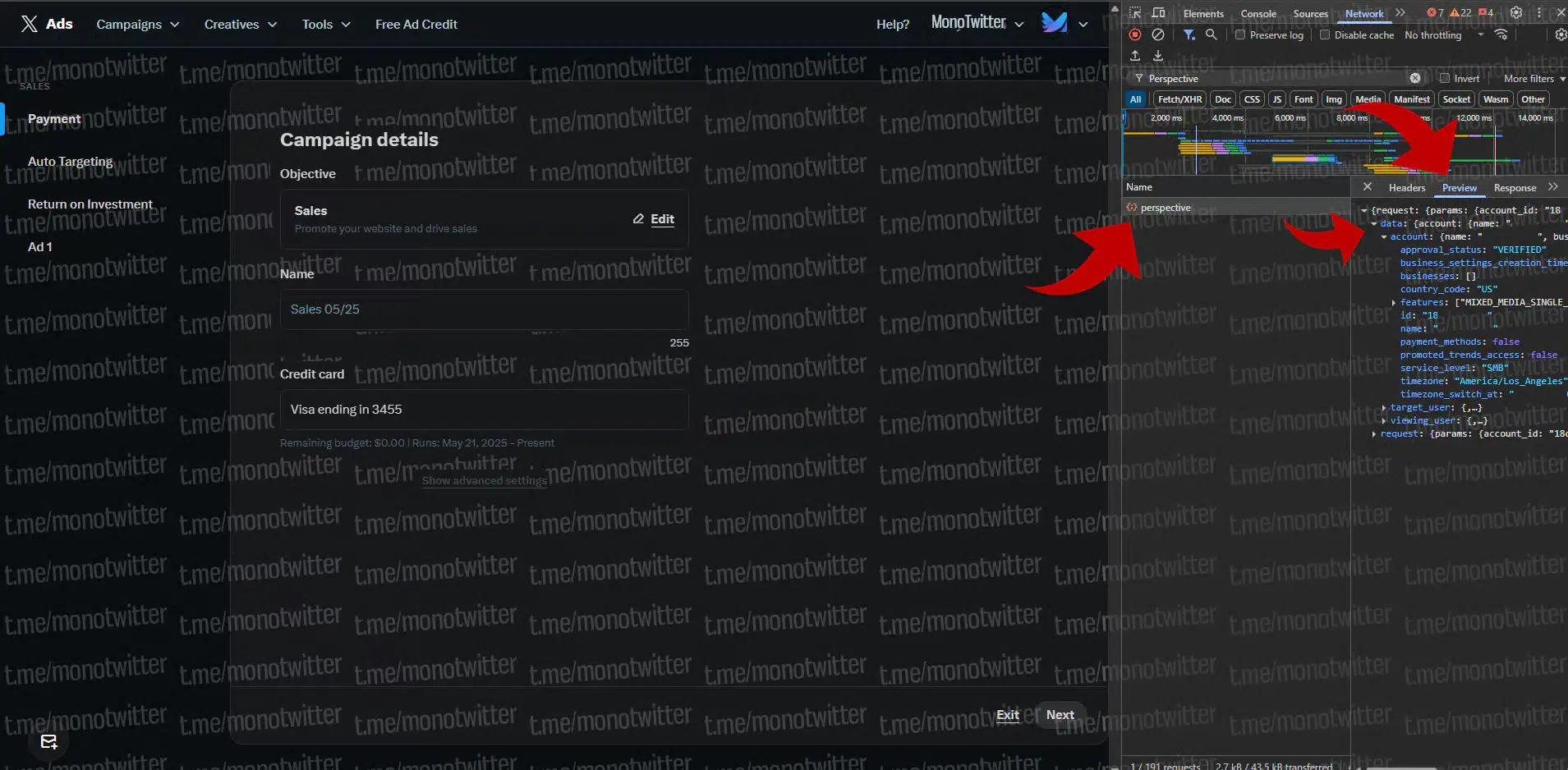
Task: Click the warnings count triangle indicator
Action: [1460, 13]
